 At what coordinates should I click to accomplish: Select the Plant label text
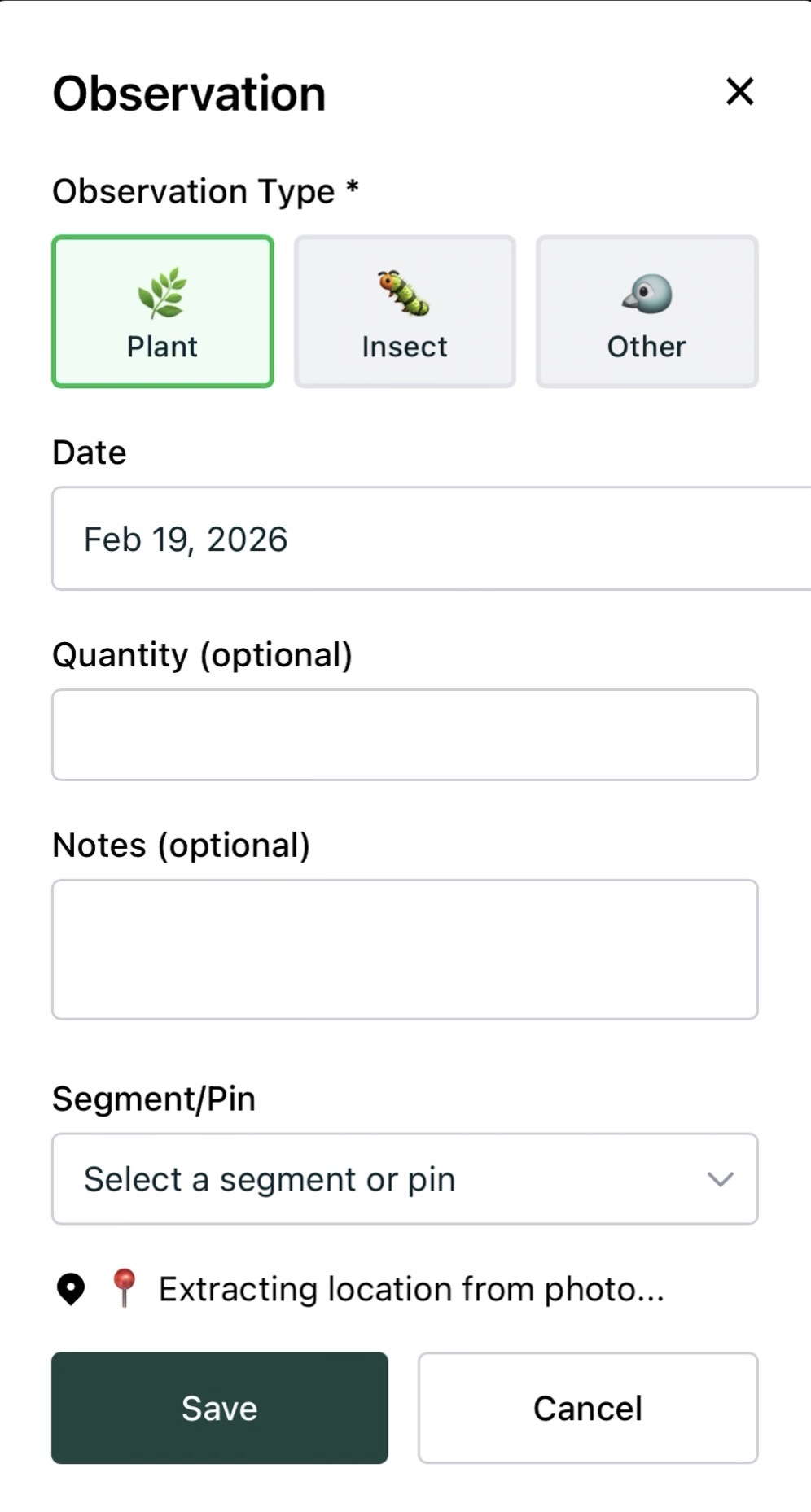click(x=162, y=347)
